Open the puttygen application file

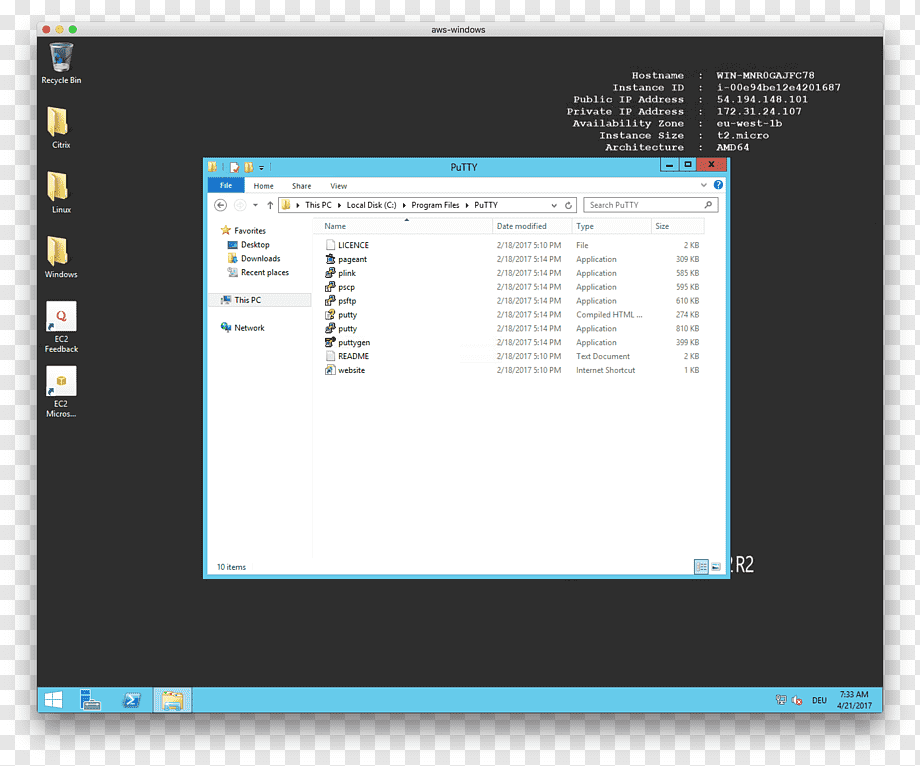(x=354, y=343)
